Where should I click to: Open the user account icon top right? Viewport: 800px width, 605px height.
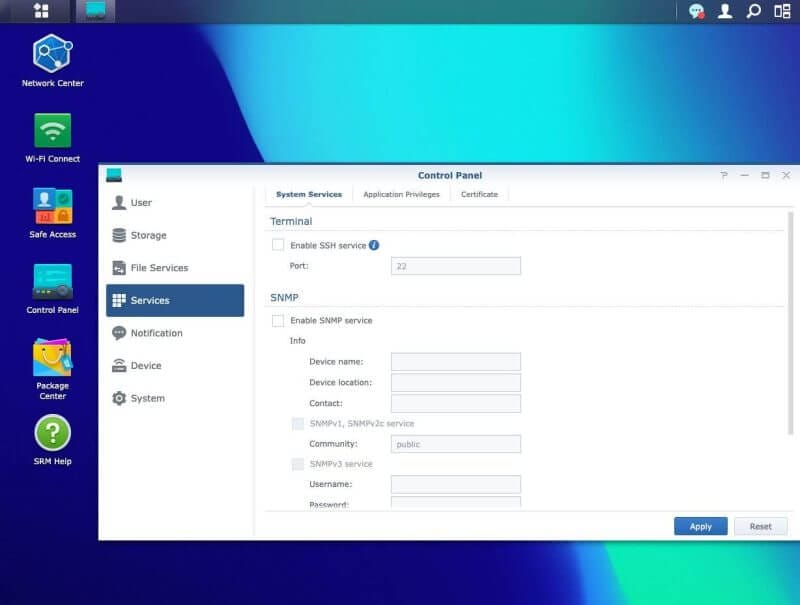point(722,12)
